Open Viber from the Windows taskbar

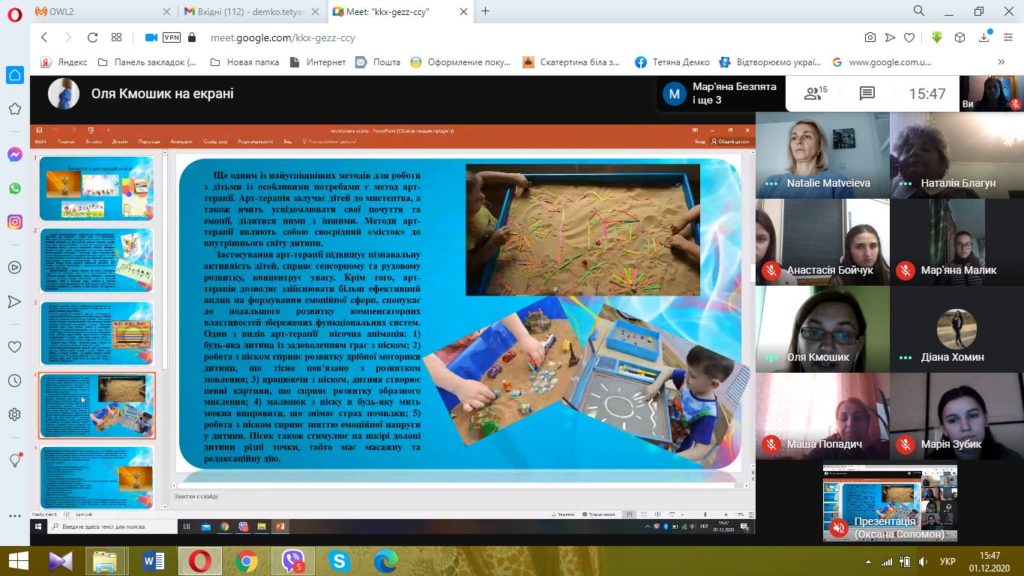292,561
